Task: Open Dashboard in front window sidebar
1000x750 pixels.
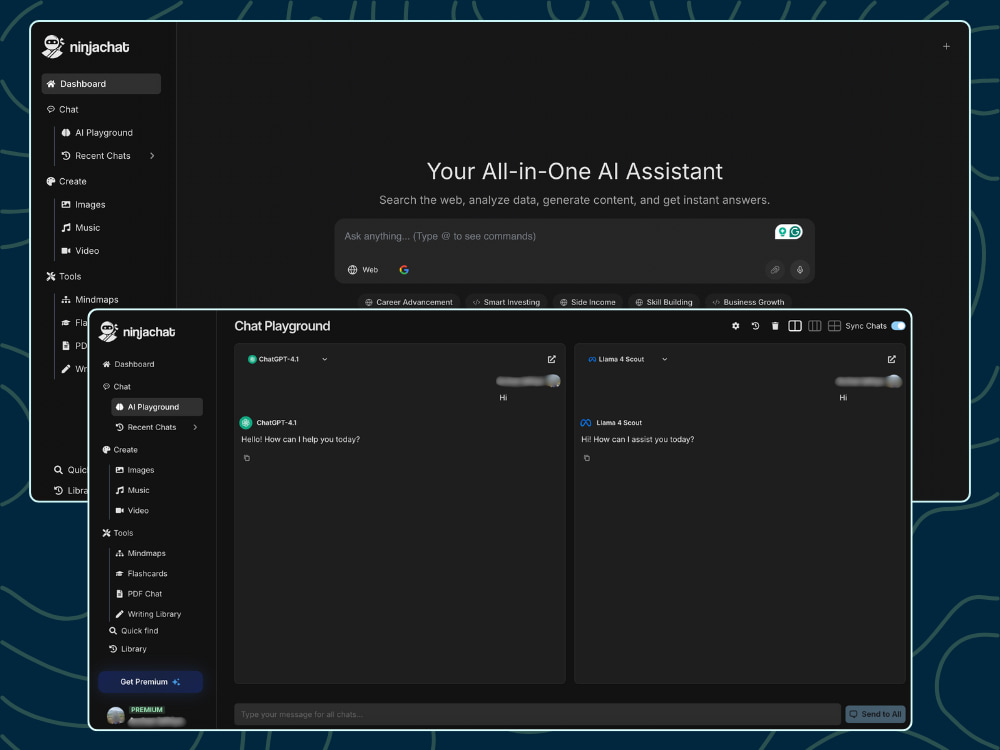Action: click(128, 364)
